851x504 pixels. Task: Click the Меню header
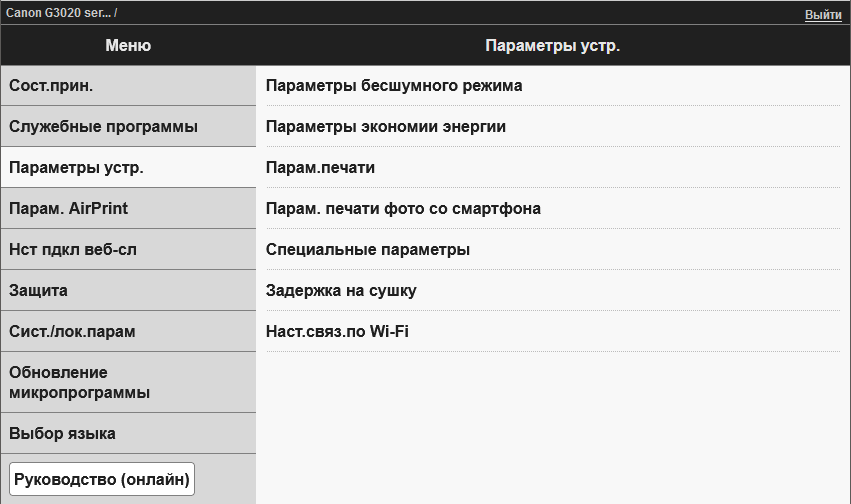pyautogui.click(x=128, y=46)
